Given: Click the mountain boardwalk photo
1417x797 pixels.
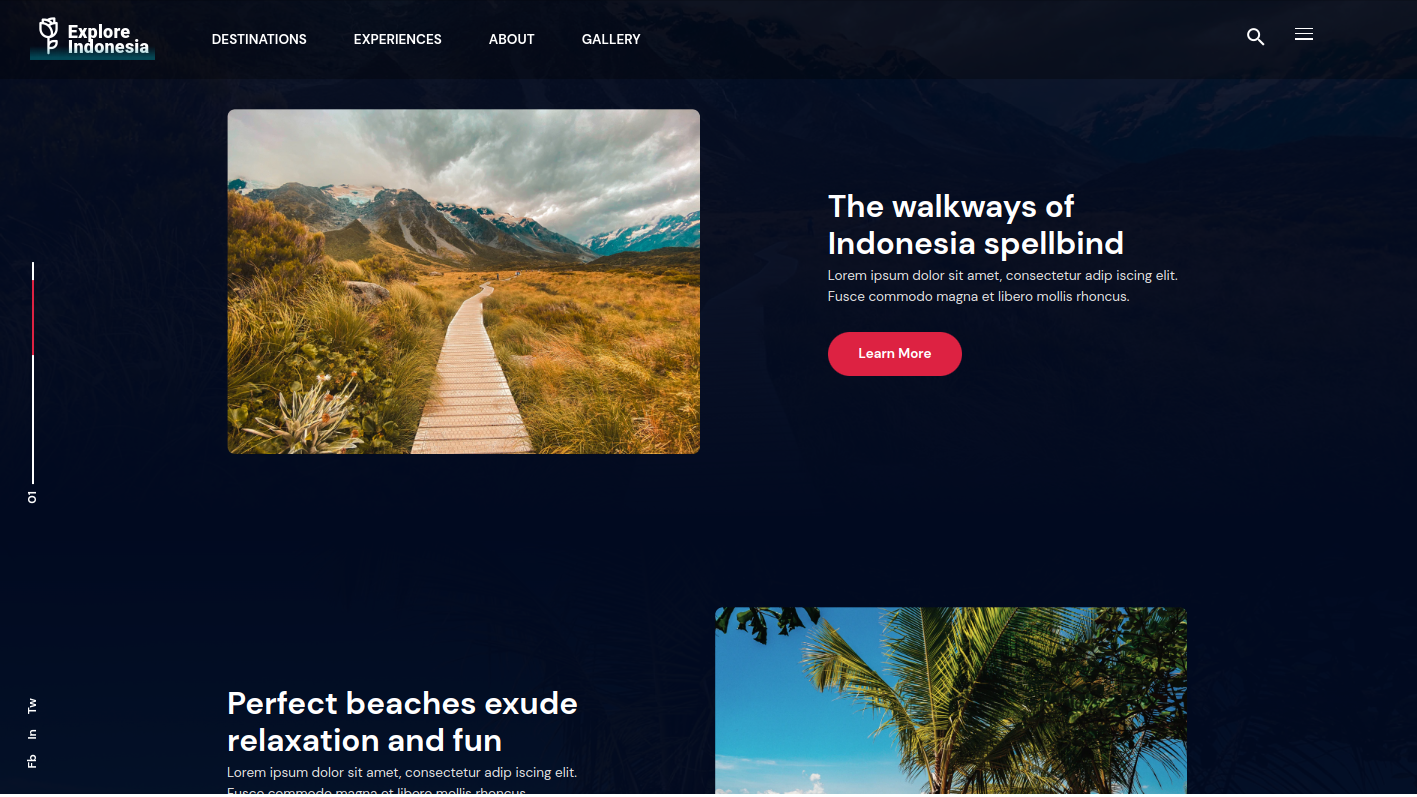Looking at the screenshot, I should [x=464, y=282].
